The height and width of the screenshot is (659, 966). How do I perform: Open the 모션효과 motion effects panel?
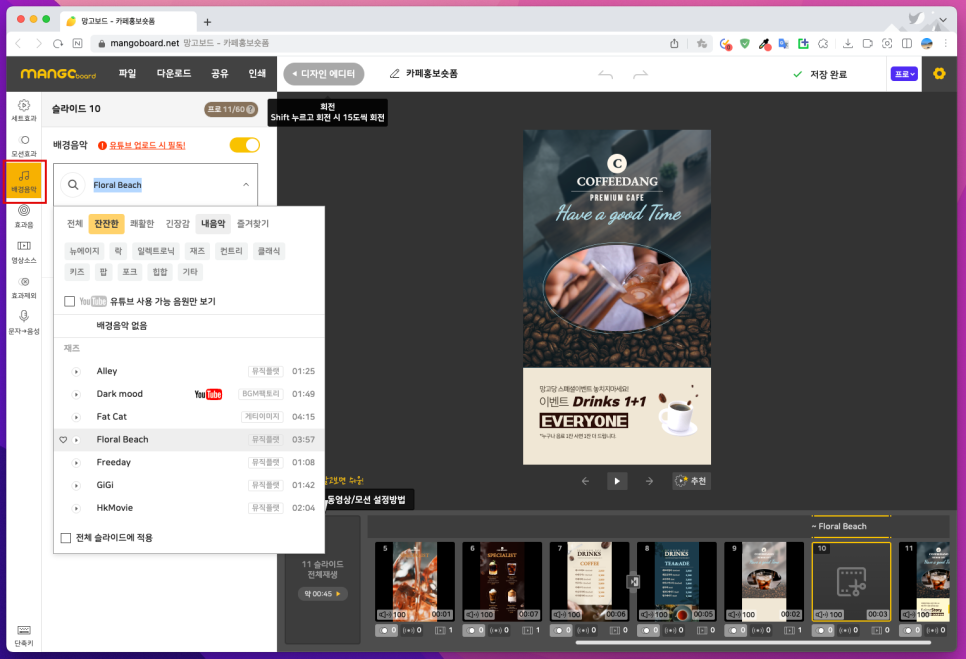[x=23, y=146]
